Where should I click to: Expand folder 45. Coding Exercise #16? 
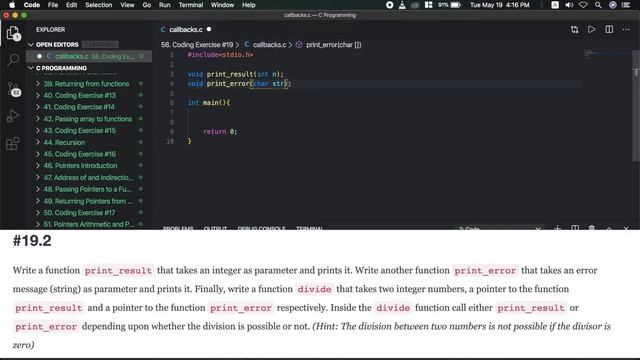tap(38, 154)
